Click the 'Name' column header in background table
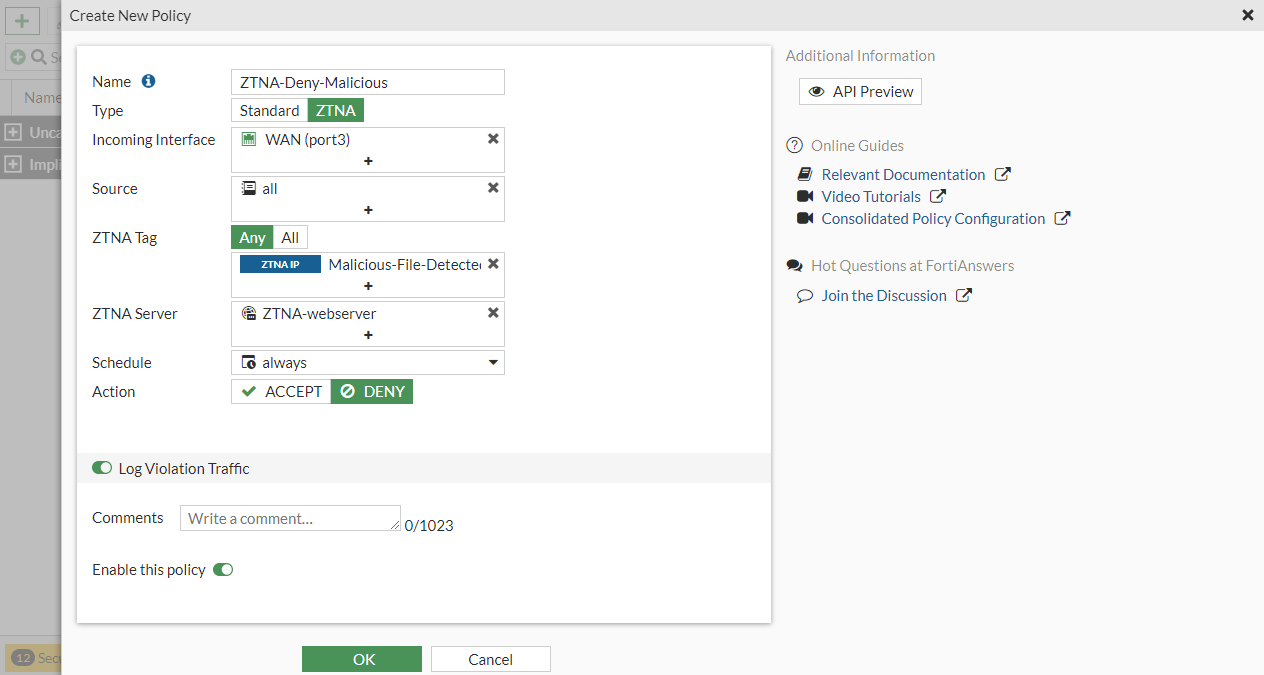The width and height of the screenshot is (1264, 675). pyautogui.click(x=42, y=97)
